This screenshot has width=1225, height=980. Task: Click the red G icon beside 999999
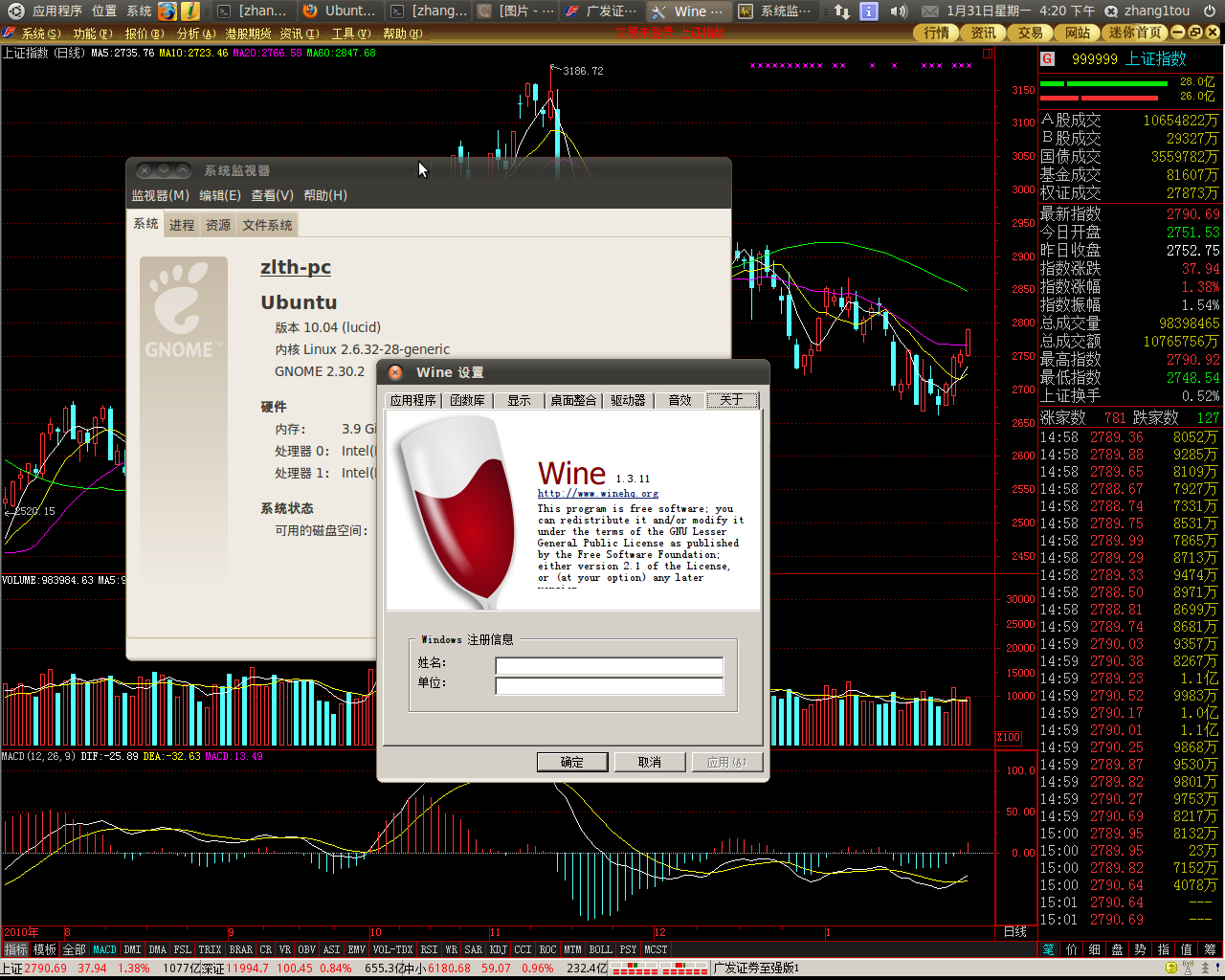coord(1047,58)
